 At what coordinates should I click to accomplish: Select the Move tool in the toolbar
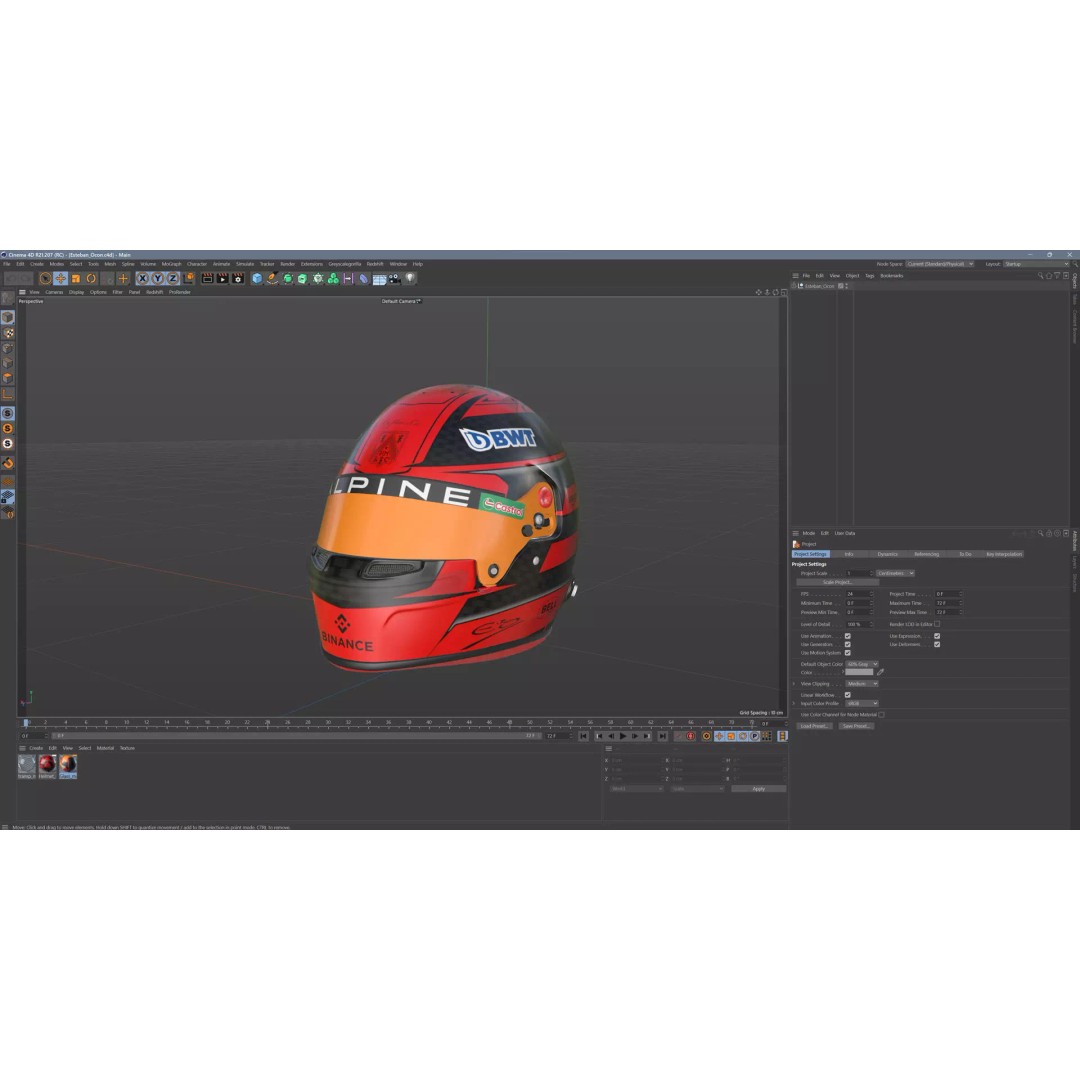(59, 279)
